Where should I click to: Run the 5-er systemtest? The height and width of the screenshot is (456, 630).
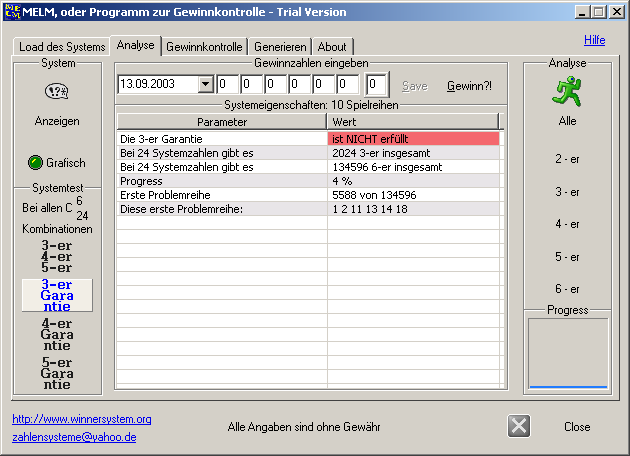57,267
